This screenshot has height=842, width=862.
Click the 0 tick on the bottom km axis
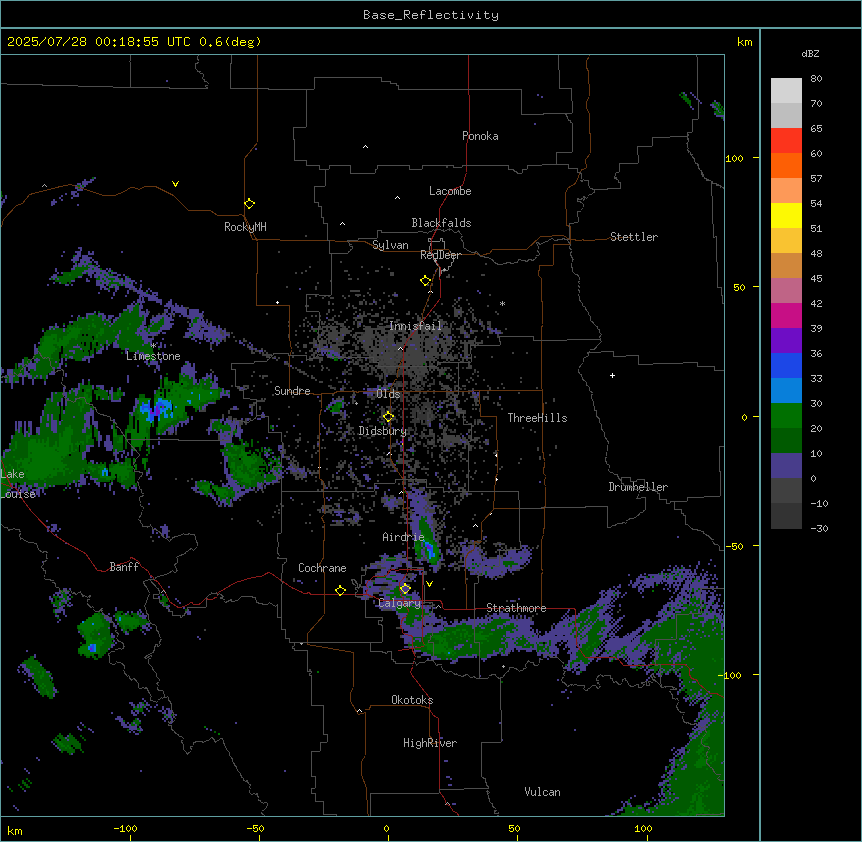pyautogui.click(x=386, y=828)
